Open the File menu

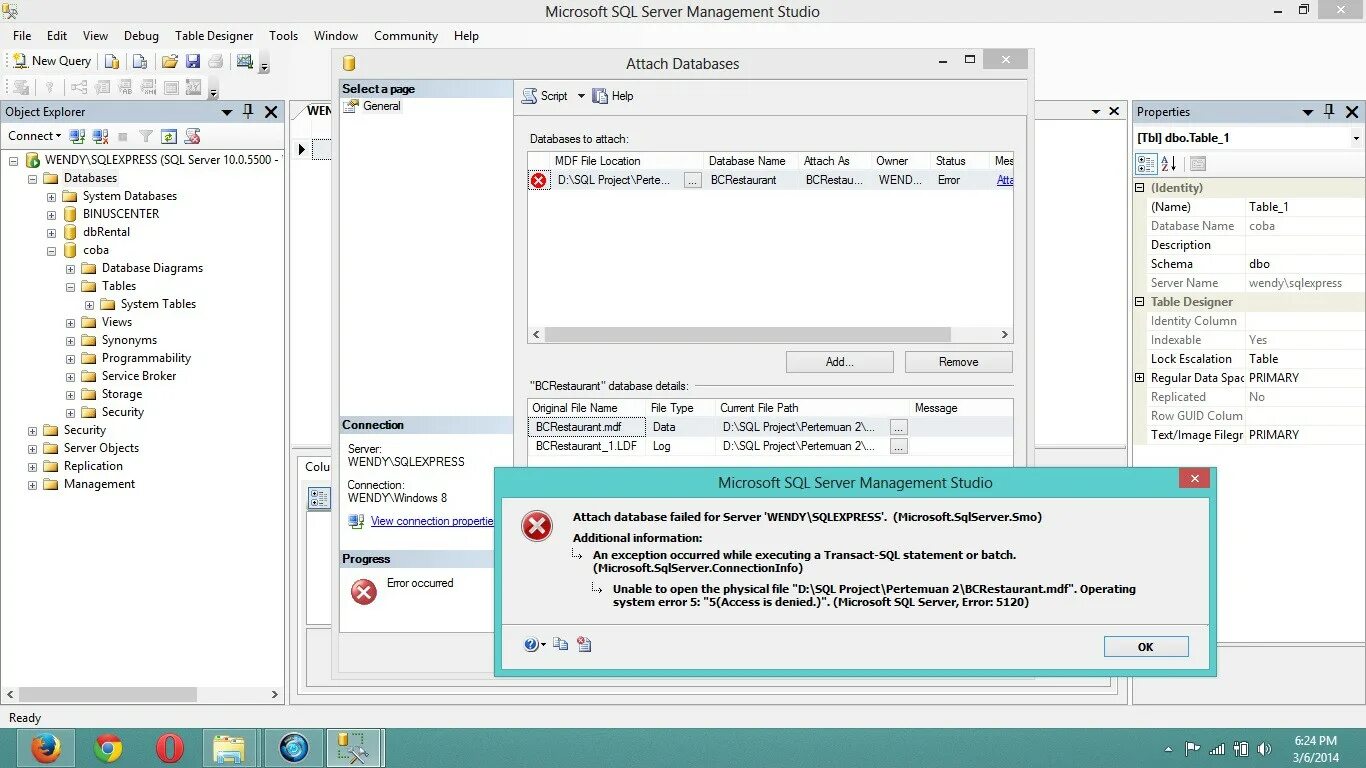[22, 35]
